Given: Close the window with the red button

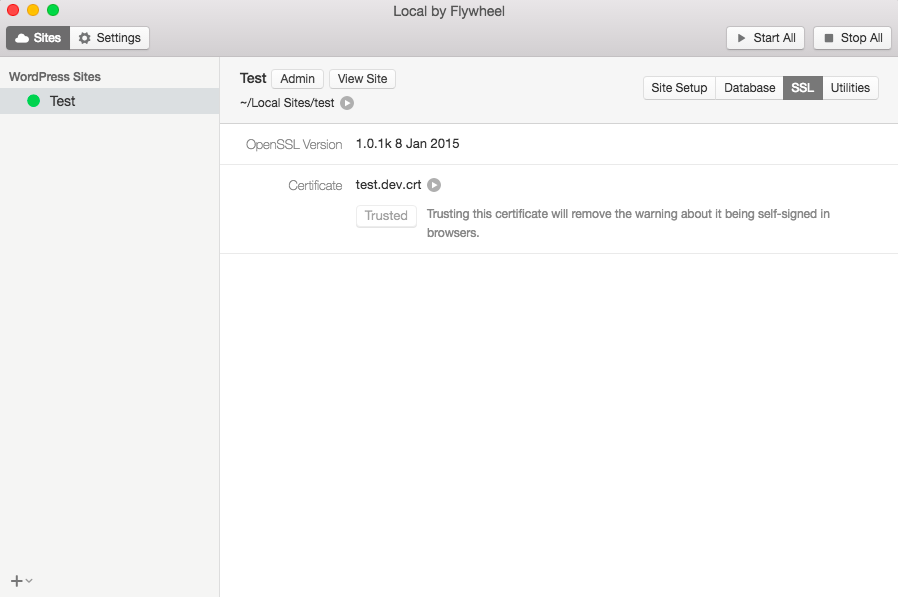Looking at the screenshot, I should coord(13,10).
